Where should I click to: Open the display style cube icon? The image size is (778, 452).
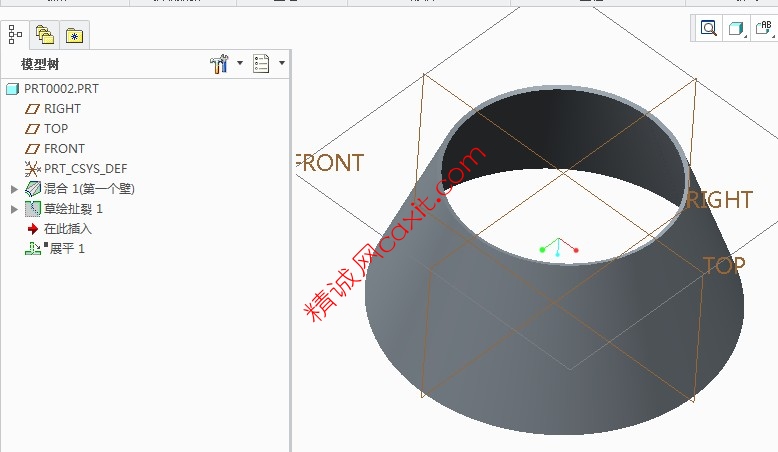click(736, 28)
